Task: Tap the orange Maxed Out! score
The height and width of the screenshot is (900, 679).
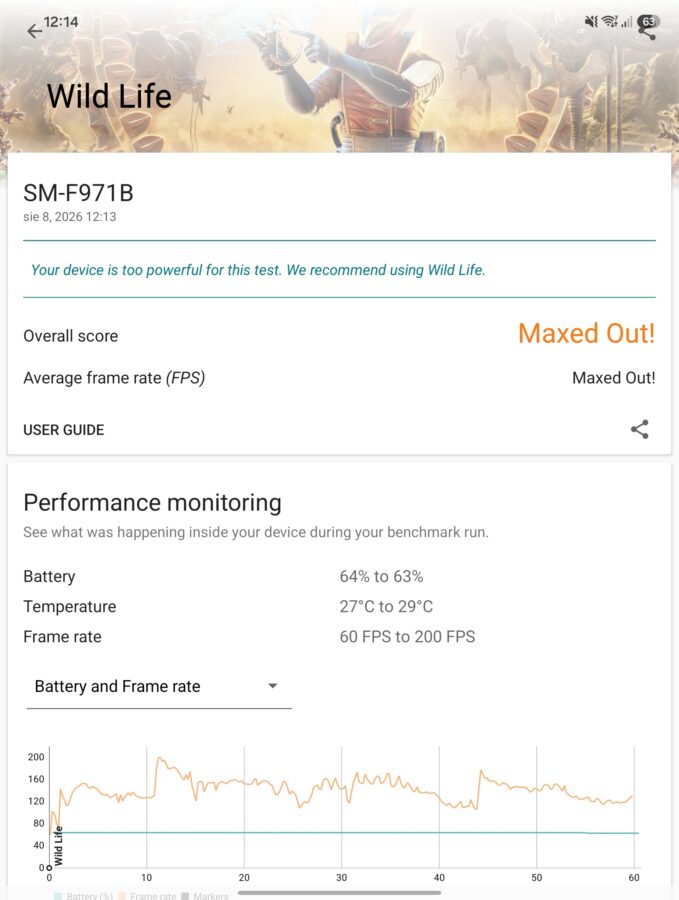Action: [x=586, y=333]
